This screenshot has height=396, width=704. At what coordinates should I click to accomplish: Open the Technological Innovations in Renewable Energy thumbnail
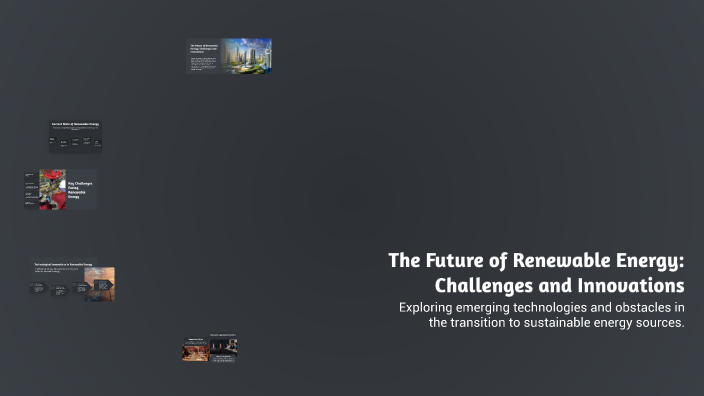pos(72,280)
